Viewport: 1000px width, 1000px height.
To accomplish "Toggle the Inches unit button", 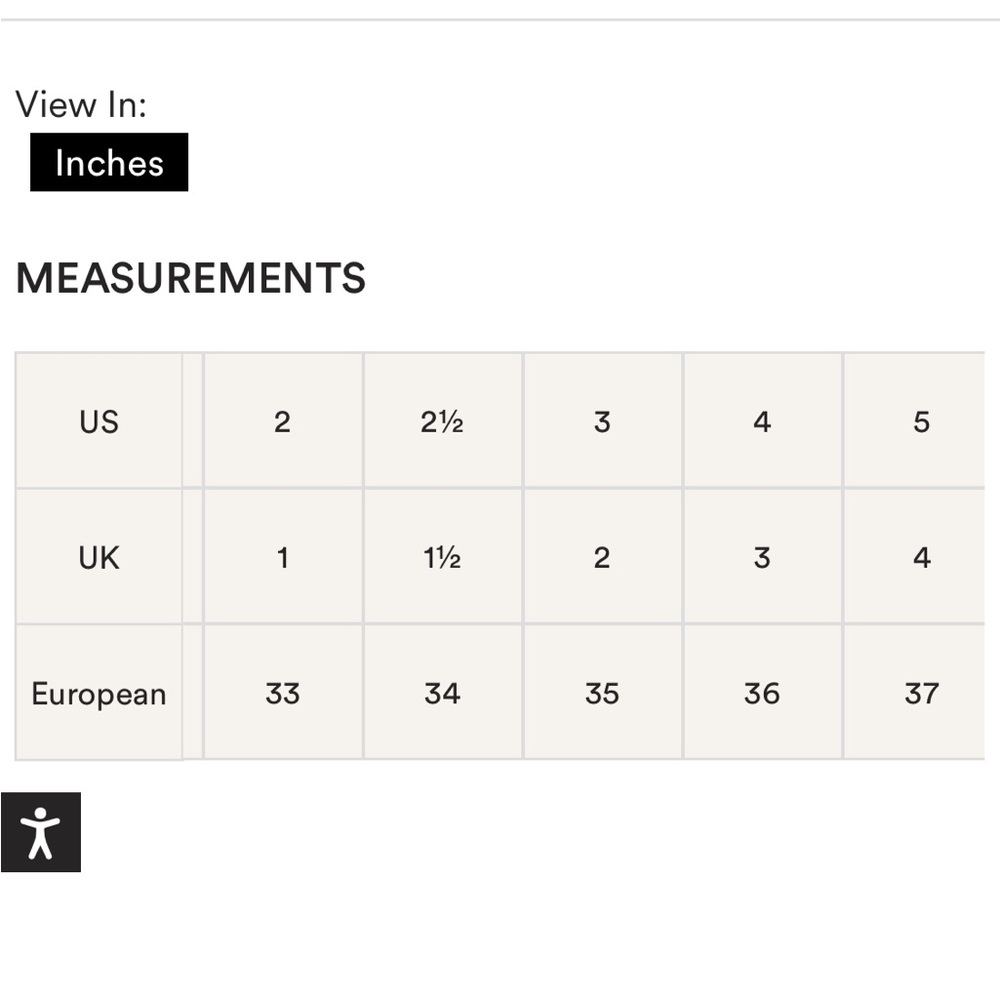I will (x=109, y=162).
